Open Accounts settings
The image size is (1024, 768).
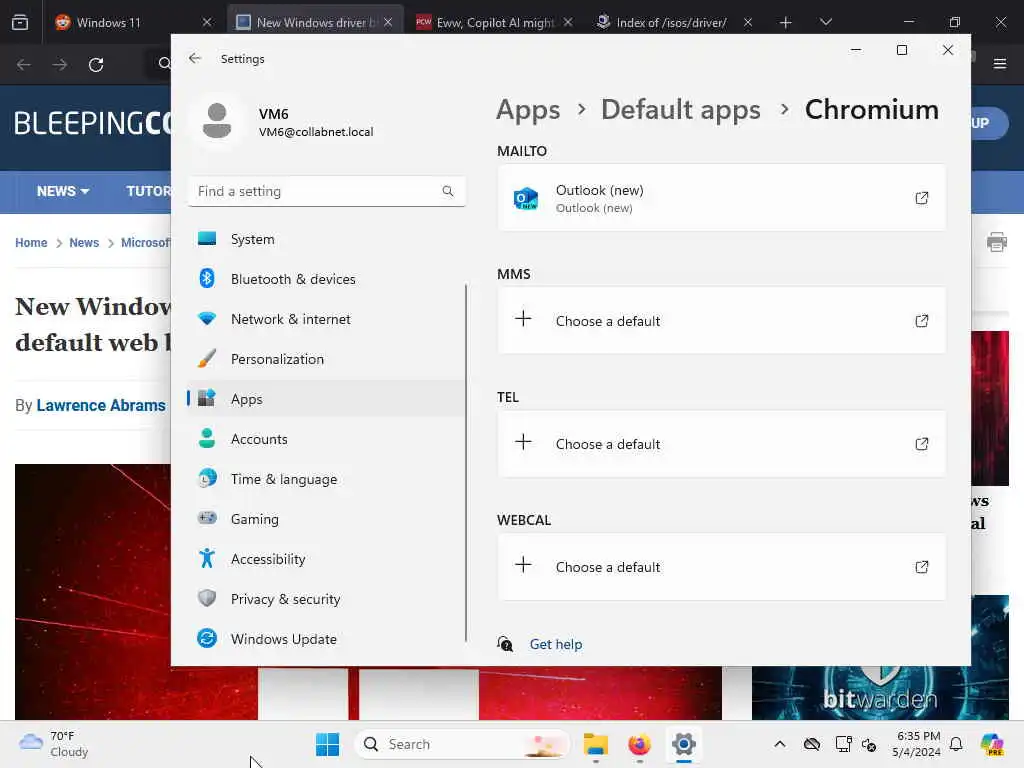pyautogui.click(x=326, y=439)
